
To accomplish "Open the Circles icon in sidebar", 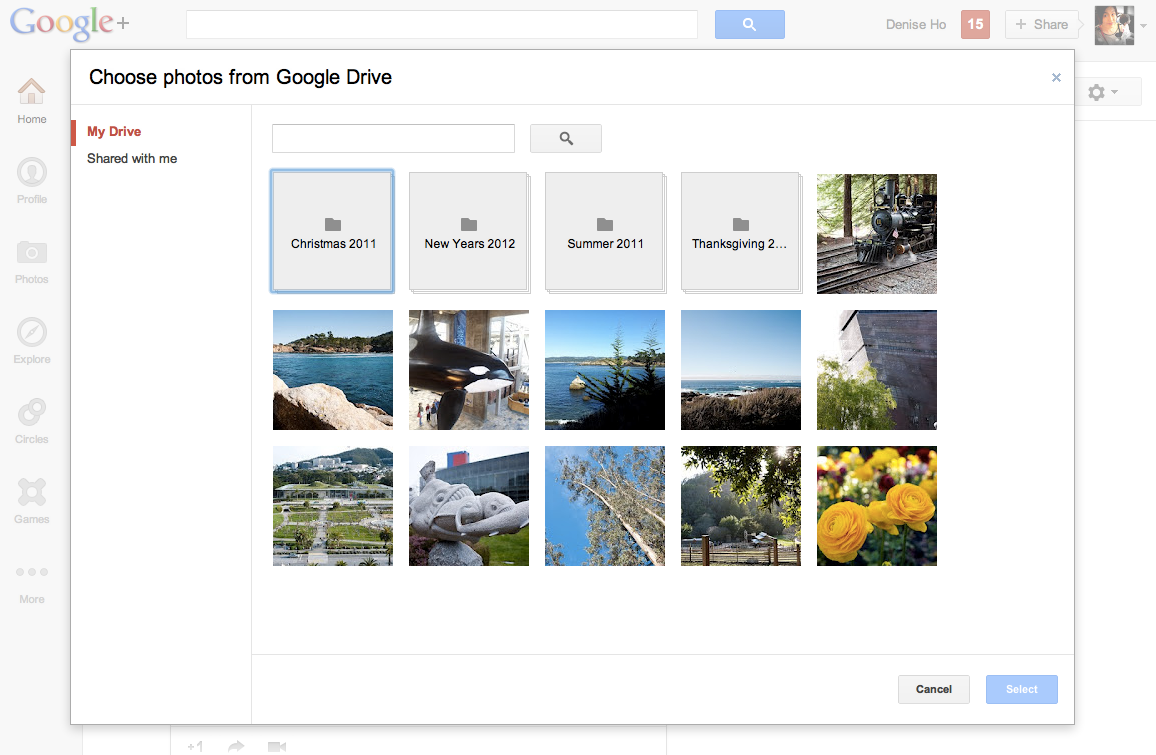I will [32, 412].
